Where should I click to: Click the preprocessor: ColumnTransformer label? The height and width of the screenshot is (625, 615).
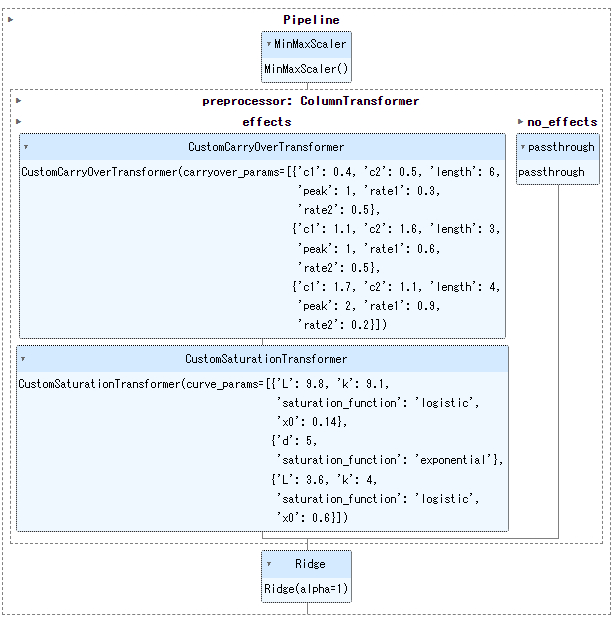(311, 101)
